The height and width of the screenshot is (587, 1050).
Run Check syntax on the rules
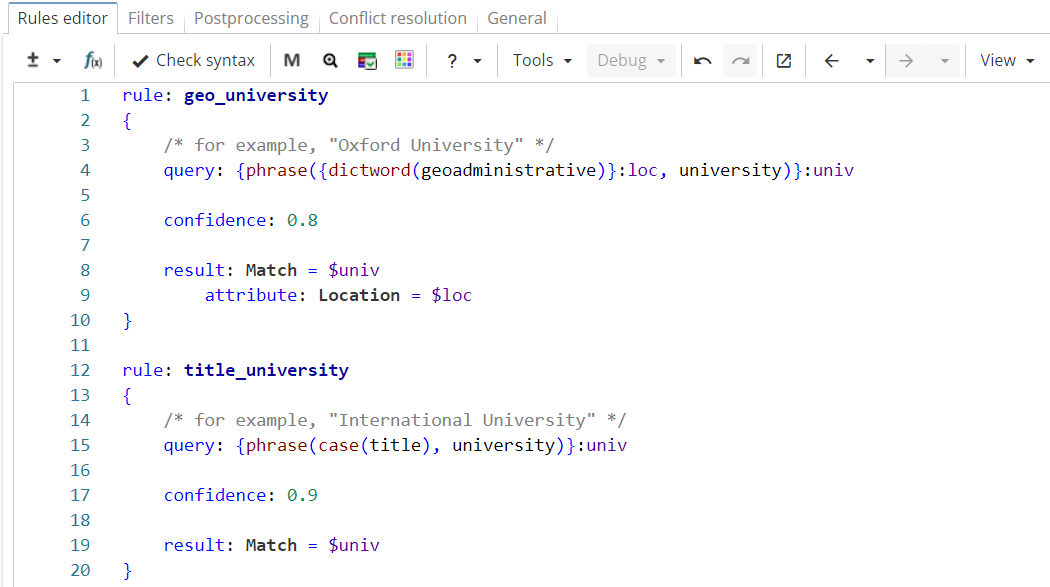(x=193, y=60)
